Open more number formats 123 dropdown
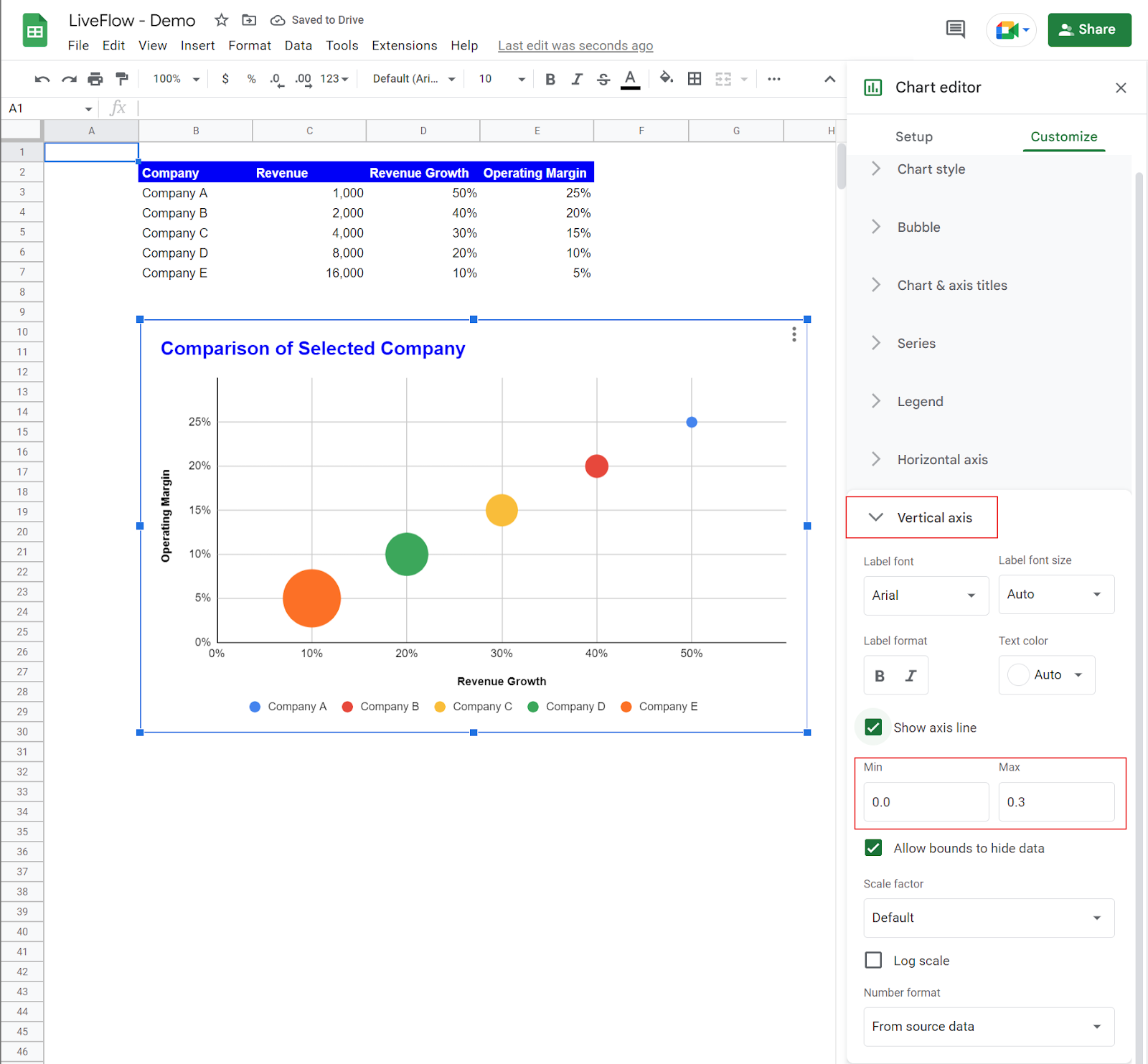Viewport: 1148px width, 1064px height. 334,79
